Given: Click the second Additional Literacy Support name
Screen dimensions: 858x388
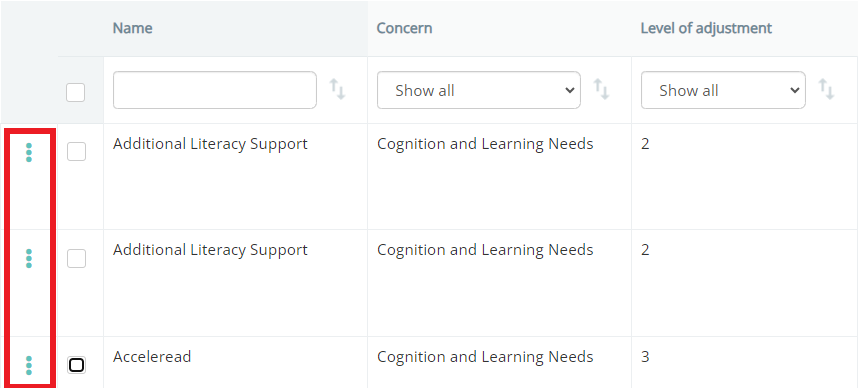Looking at the screenshot, I should click(x=210, y=250).
